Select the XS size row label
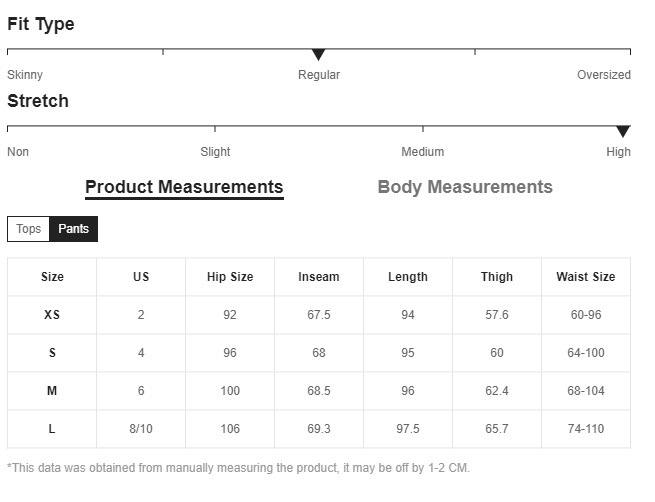The image size is (655, 502). click(52, 315)
